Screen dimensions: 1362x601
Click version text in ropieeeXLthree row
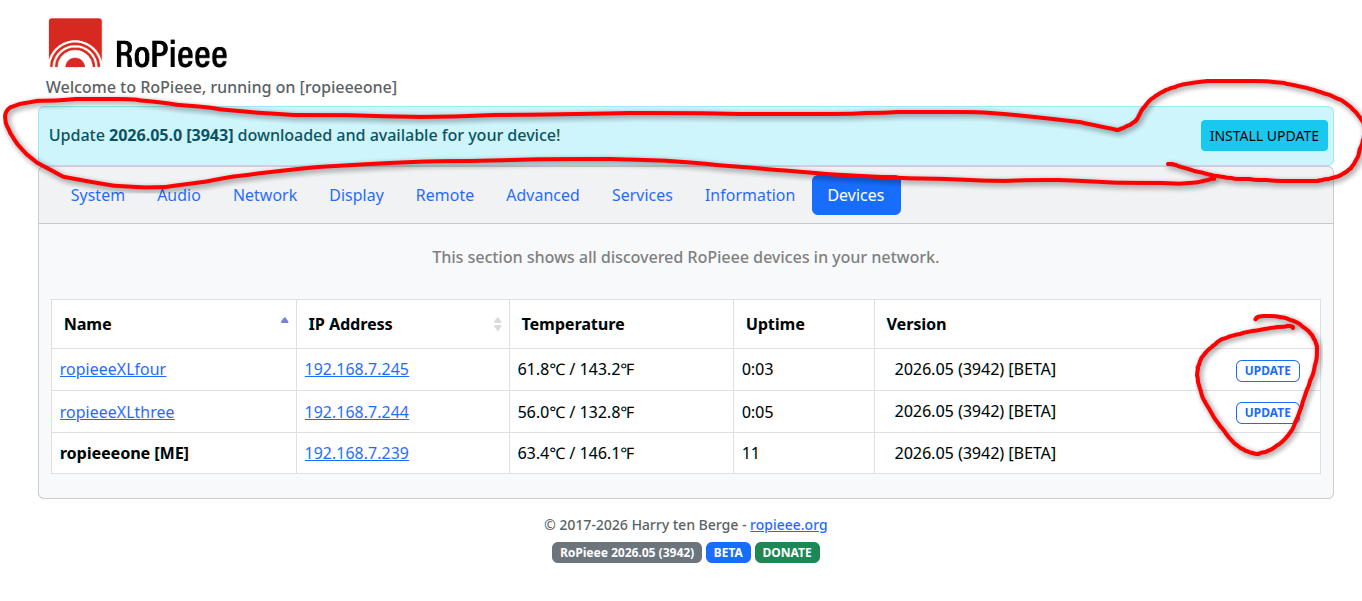[x=975, y=411]
